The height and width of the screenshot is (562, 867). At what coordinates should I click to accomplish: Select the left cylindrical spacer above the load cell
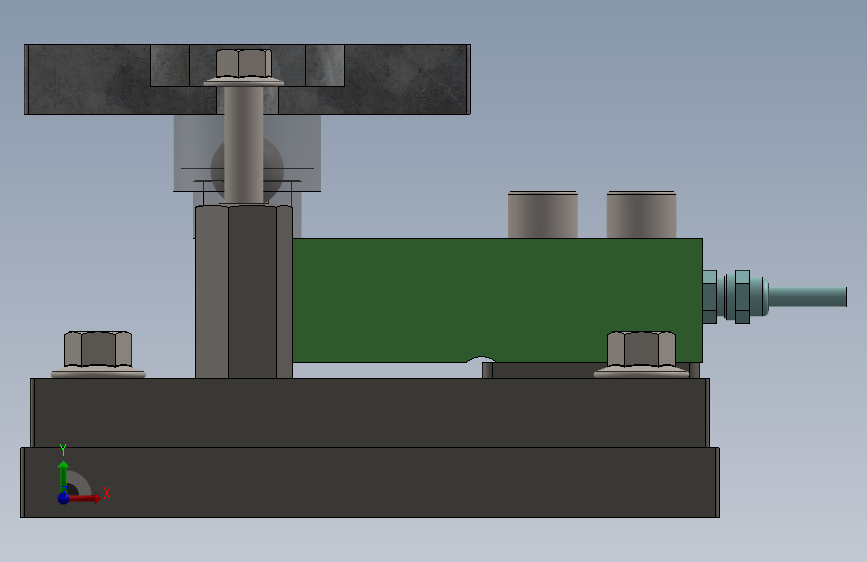tap(543, 215)
